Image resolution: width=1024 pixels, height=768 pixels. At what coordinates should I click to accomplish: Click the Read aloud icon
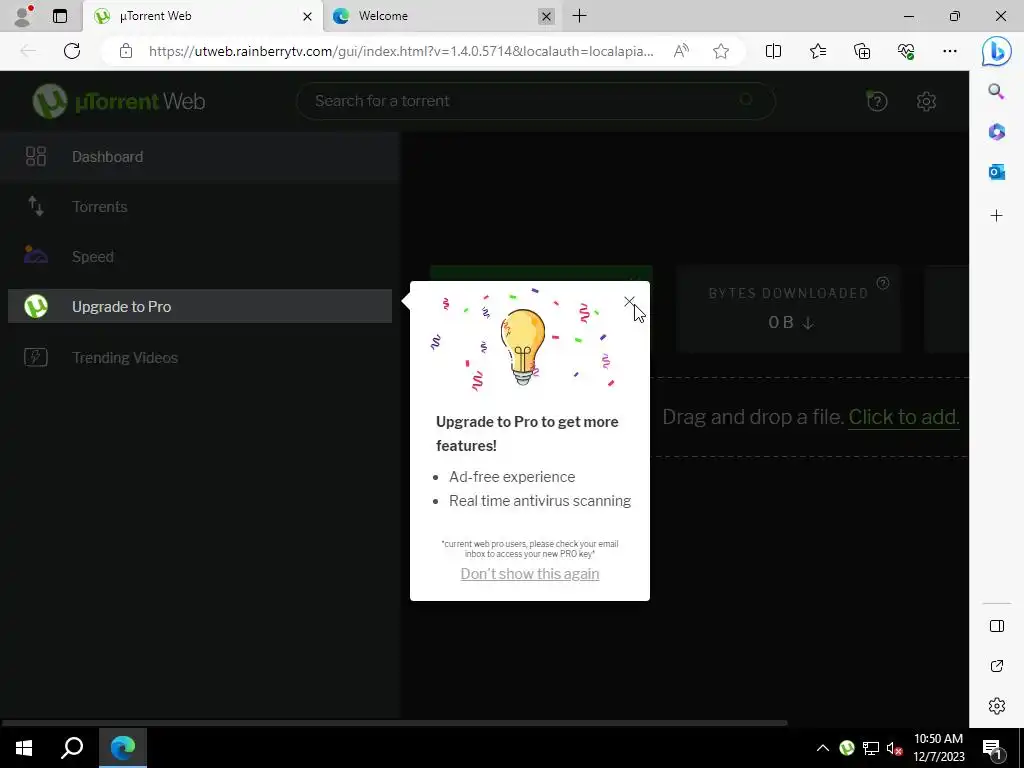click(x=681, y=51)
